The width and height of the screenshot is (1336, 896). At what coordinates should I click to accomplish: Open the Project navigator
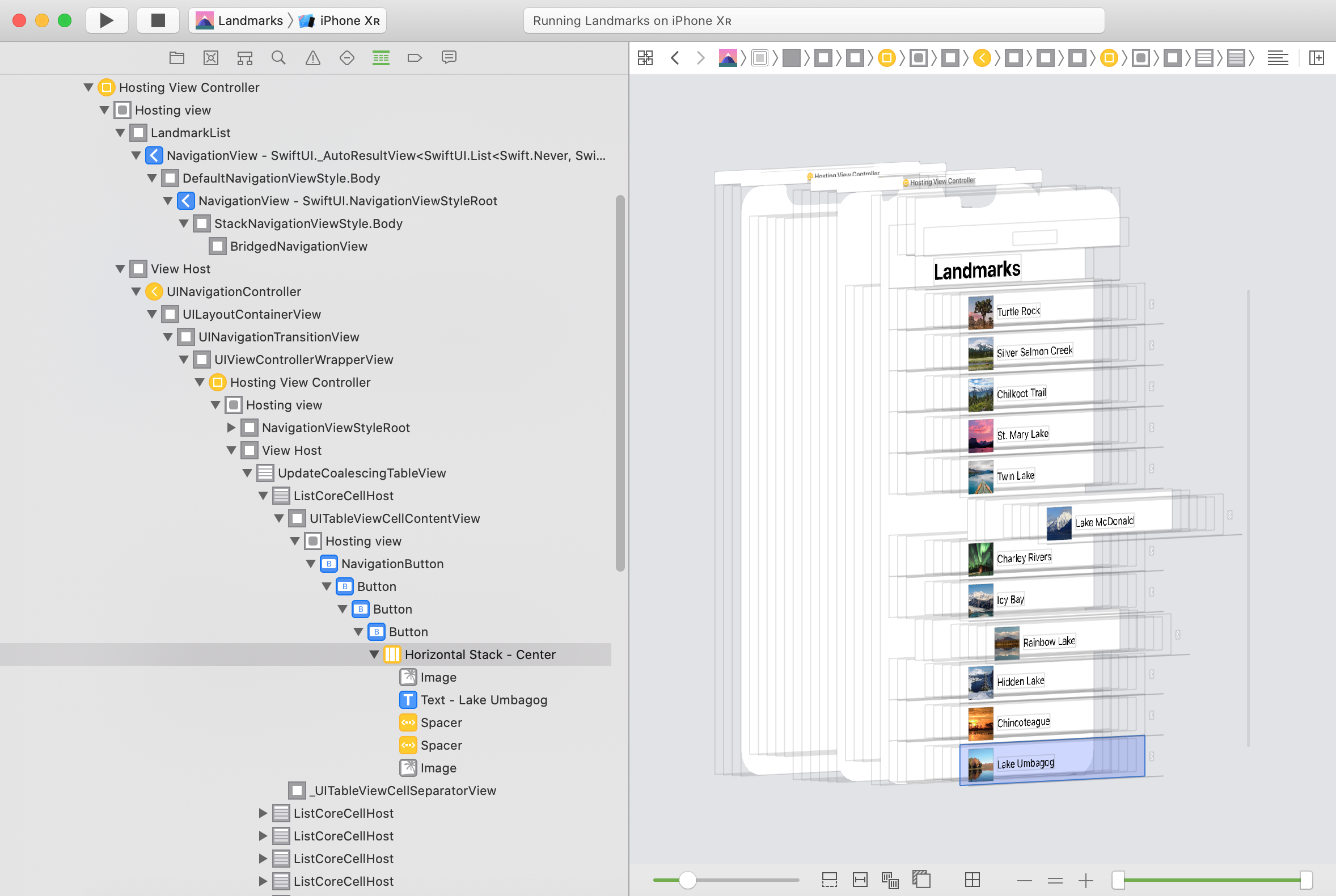(x=176, y=58)
